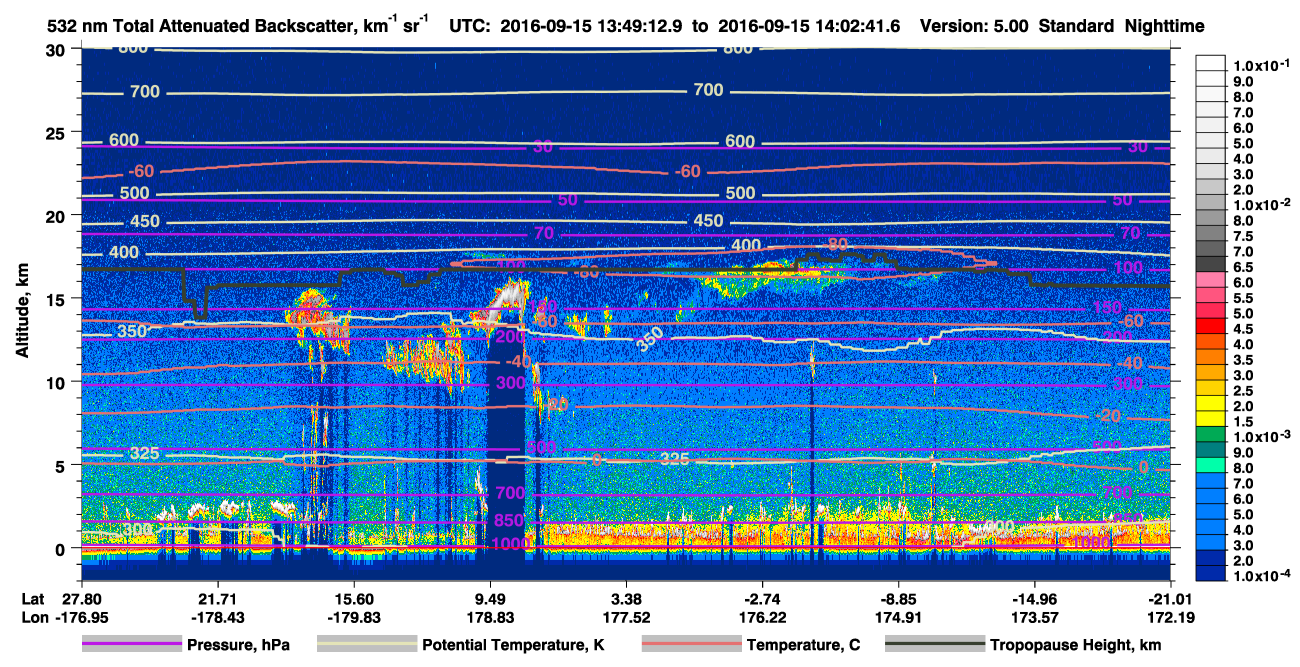1300x667 pixels.
Task: Click the dark Tropopause Height legend line sample
Action: tap(934, 645)
